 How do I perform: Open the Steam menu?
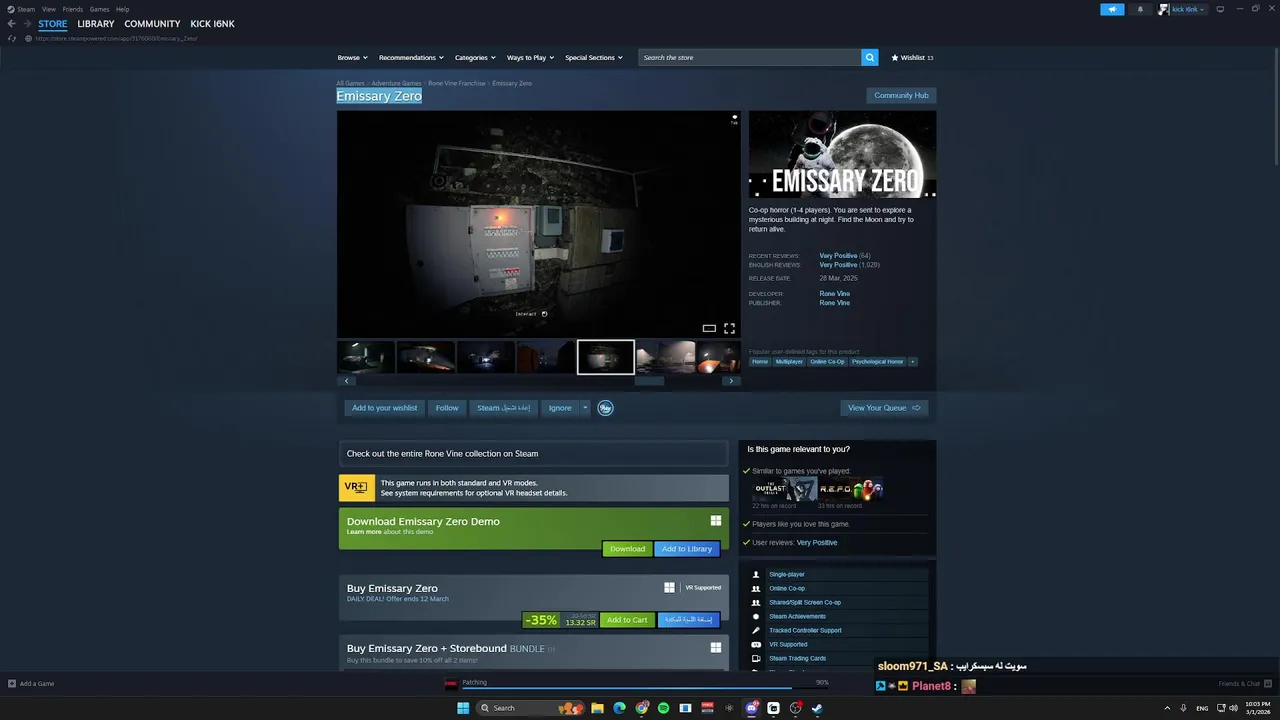point(22,9)
